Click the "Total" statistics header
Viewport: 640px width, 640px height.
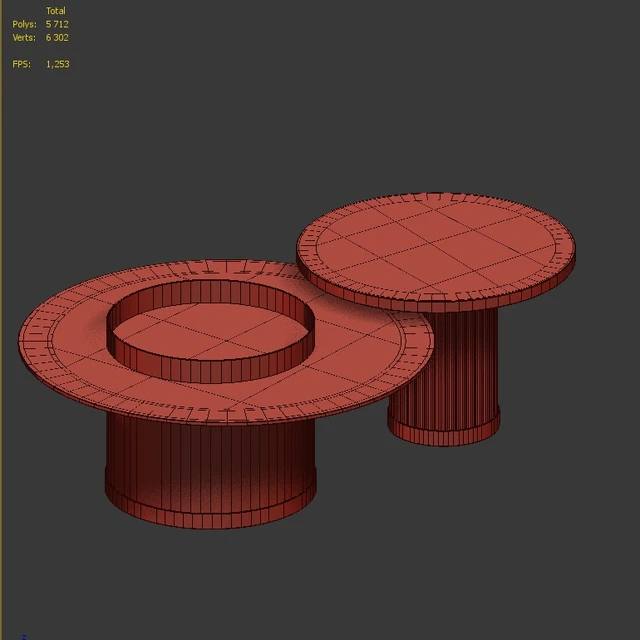pos(56,11)
